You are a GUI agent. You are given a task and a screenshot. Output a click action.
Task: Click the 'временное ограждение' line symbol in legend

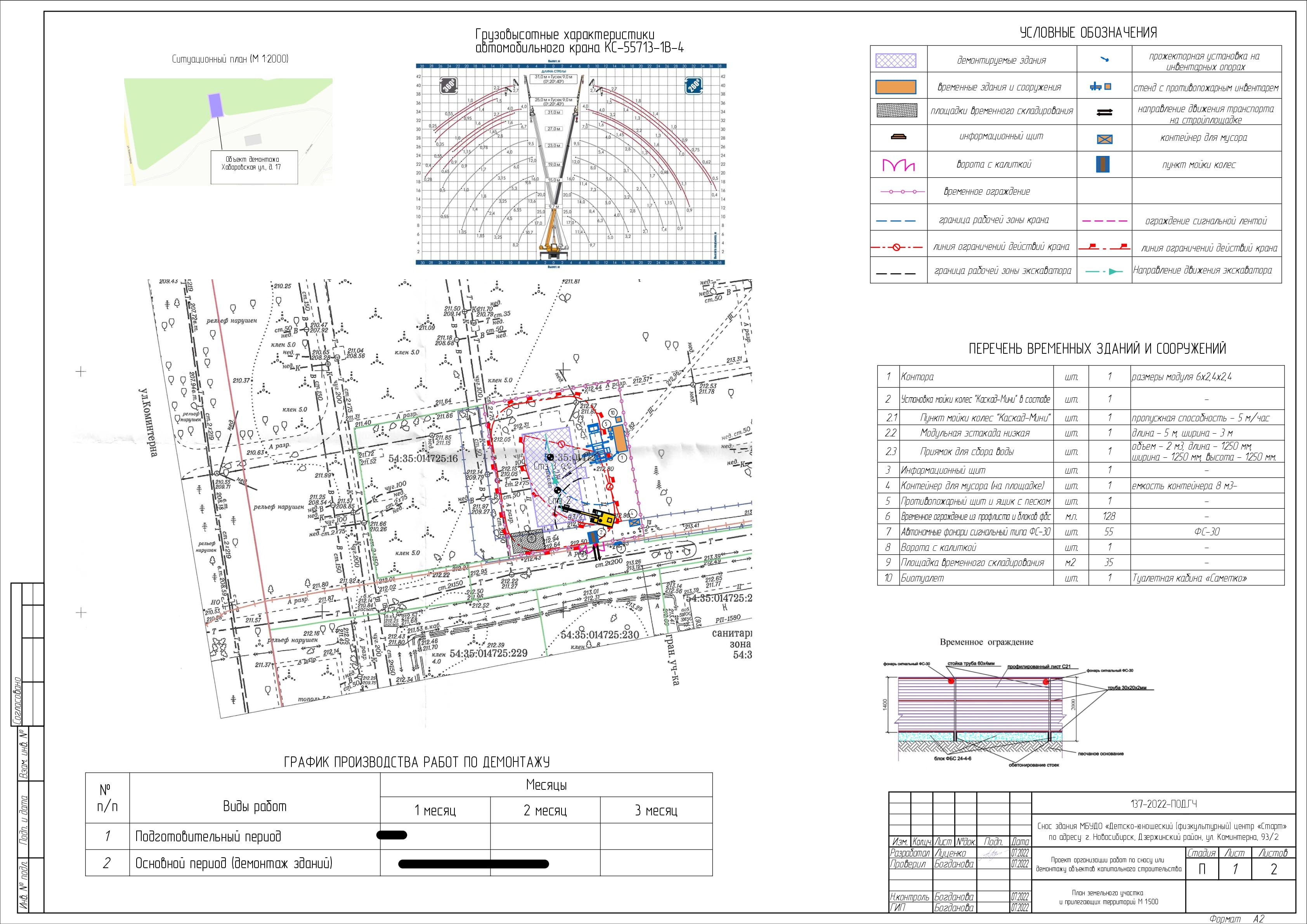pyautogui.click(x=902, y=192)
